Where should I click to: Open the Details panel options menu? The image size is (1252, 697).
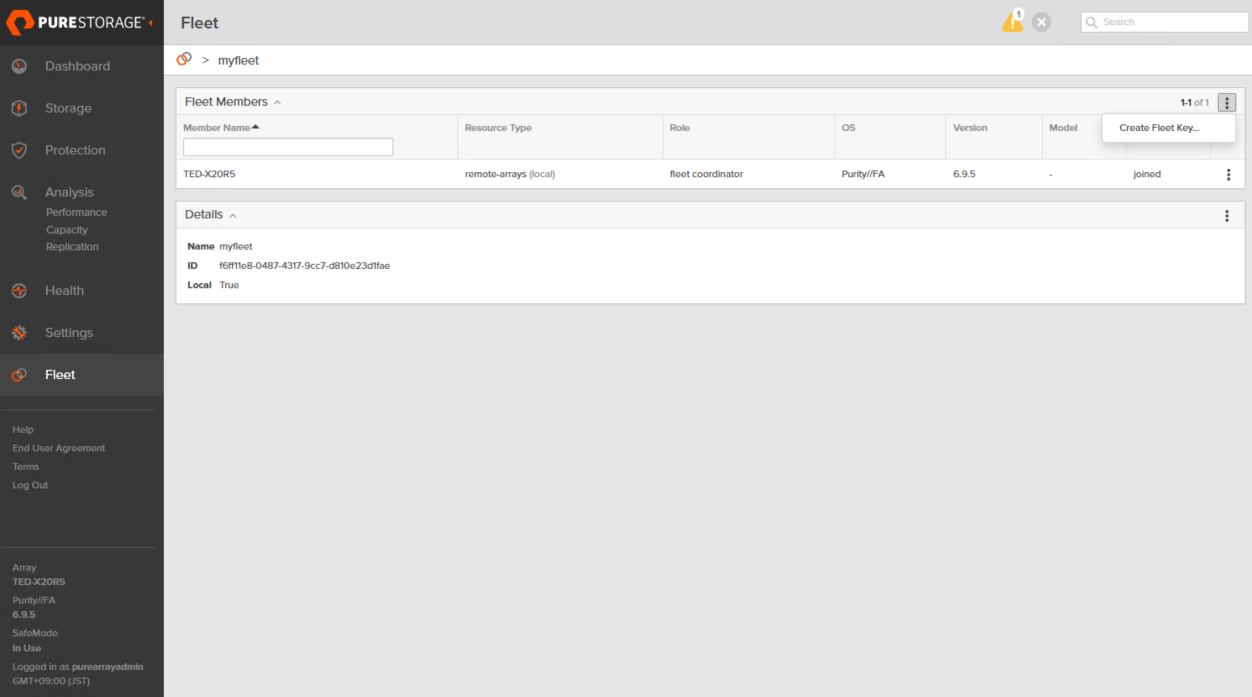(x=1227, y=215)
